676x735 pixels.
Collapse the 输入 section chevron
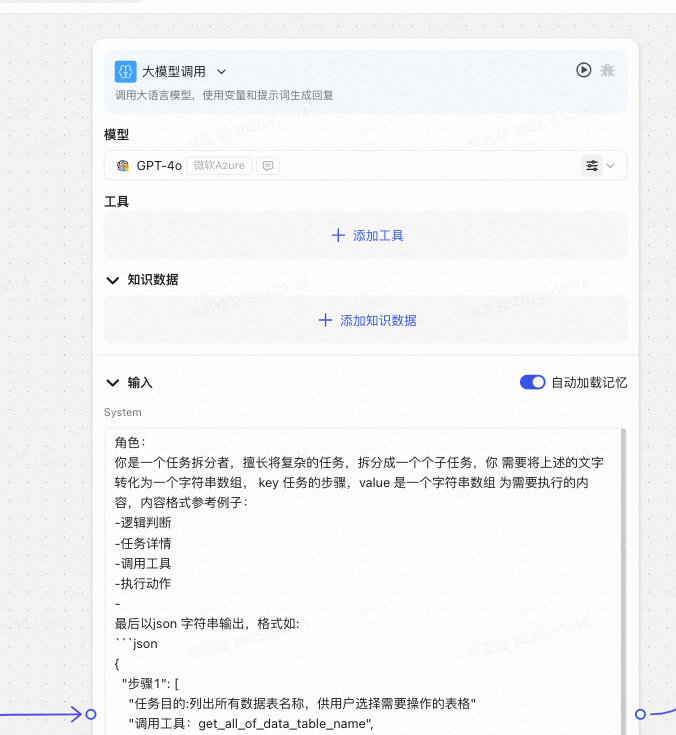point(113,383)
